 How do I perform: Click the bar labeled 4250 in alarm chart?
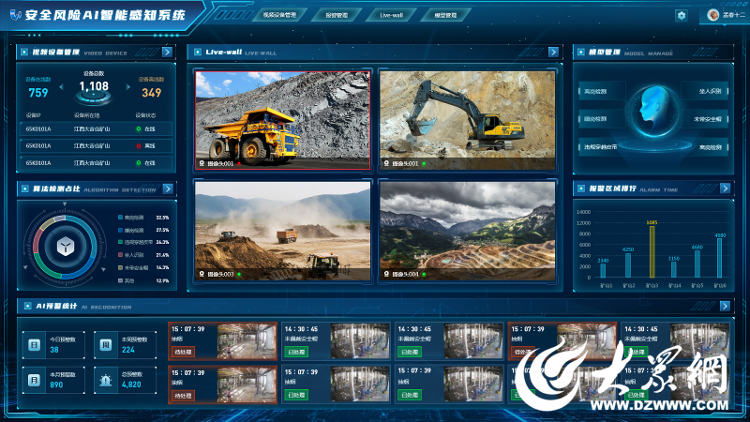point(628,266)
